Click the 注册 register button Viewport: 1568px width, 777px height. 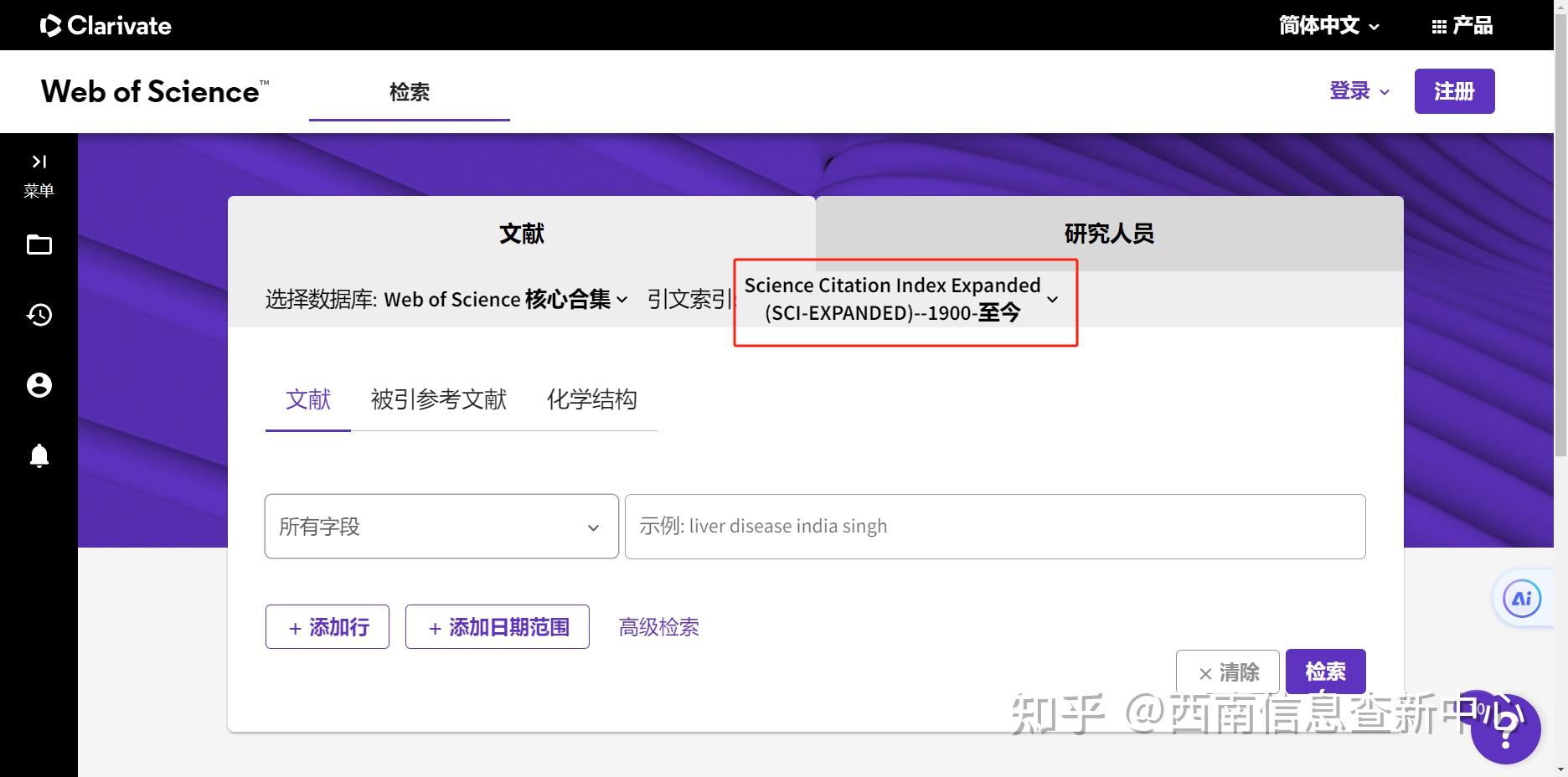(x=1454, y=90)
